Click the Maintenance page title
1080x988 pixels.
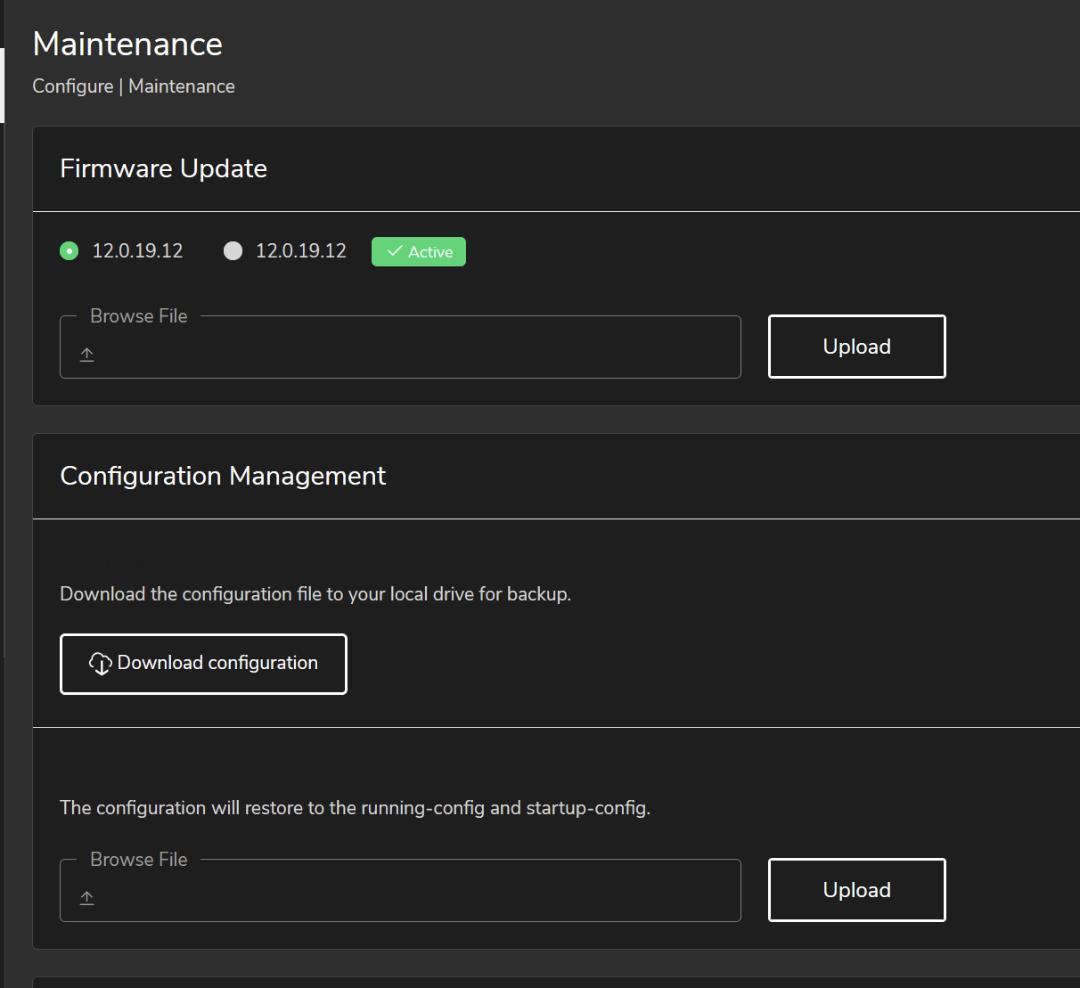click(127, 44)
